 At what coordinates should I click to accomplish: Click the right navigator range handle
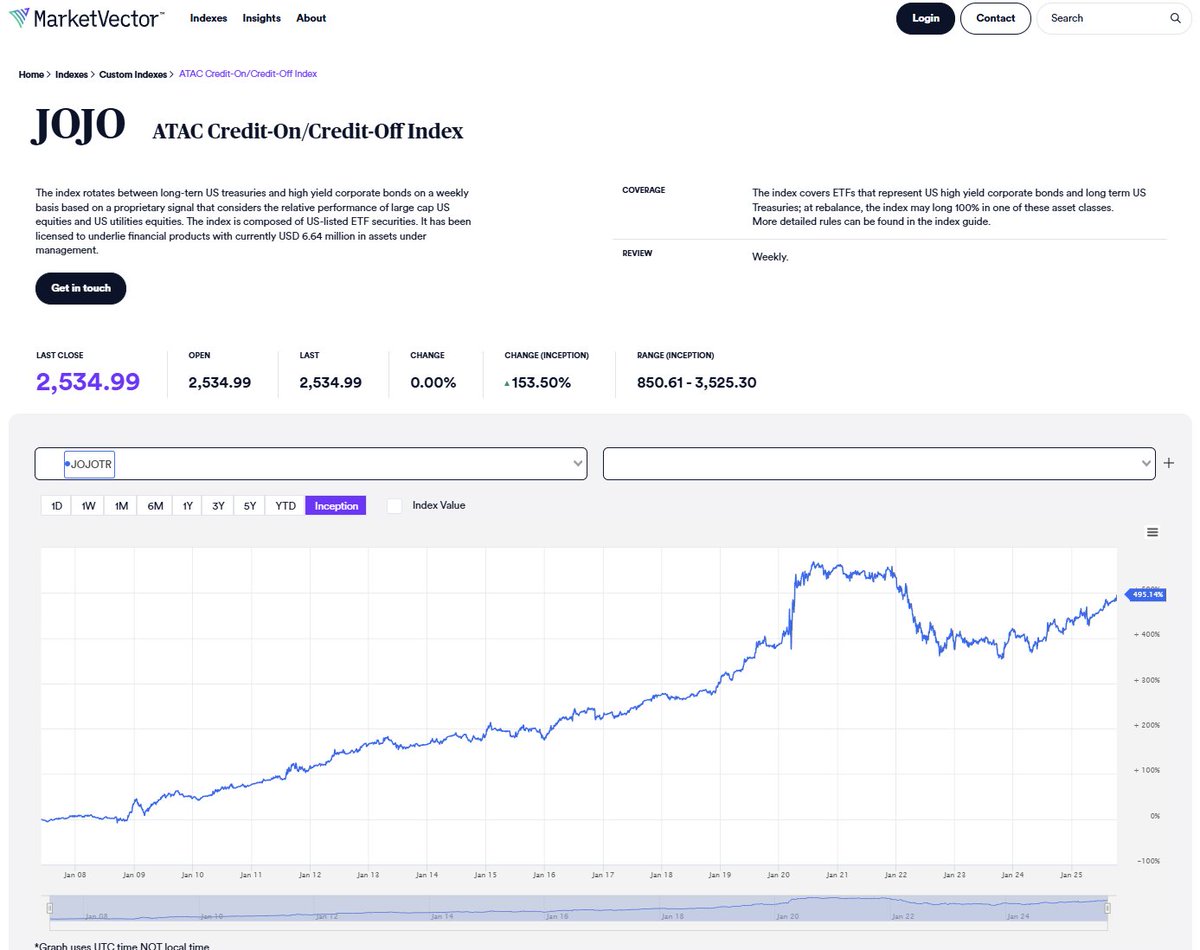[1108, 907]
